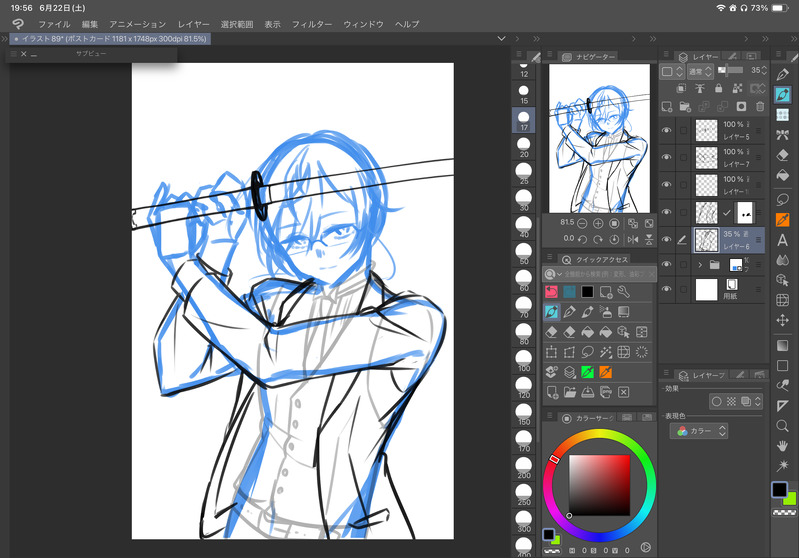Screen dimensions: 799x558
Task: Click the Create layer mask icon
Action: (741, 106)
